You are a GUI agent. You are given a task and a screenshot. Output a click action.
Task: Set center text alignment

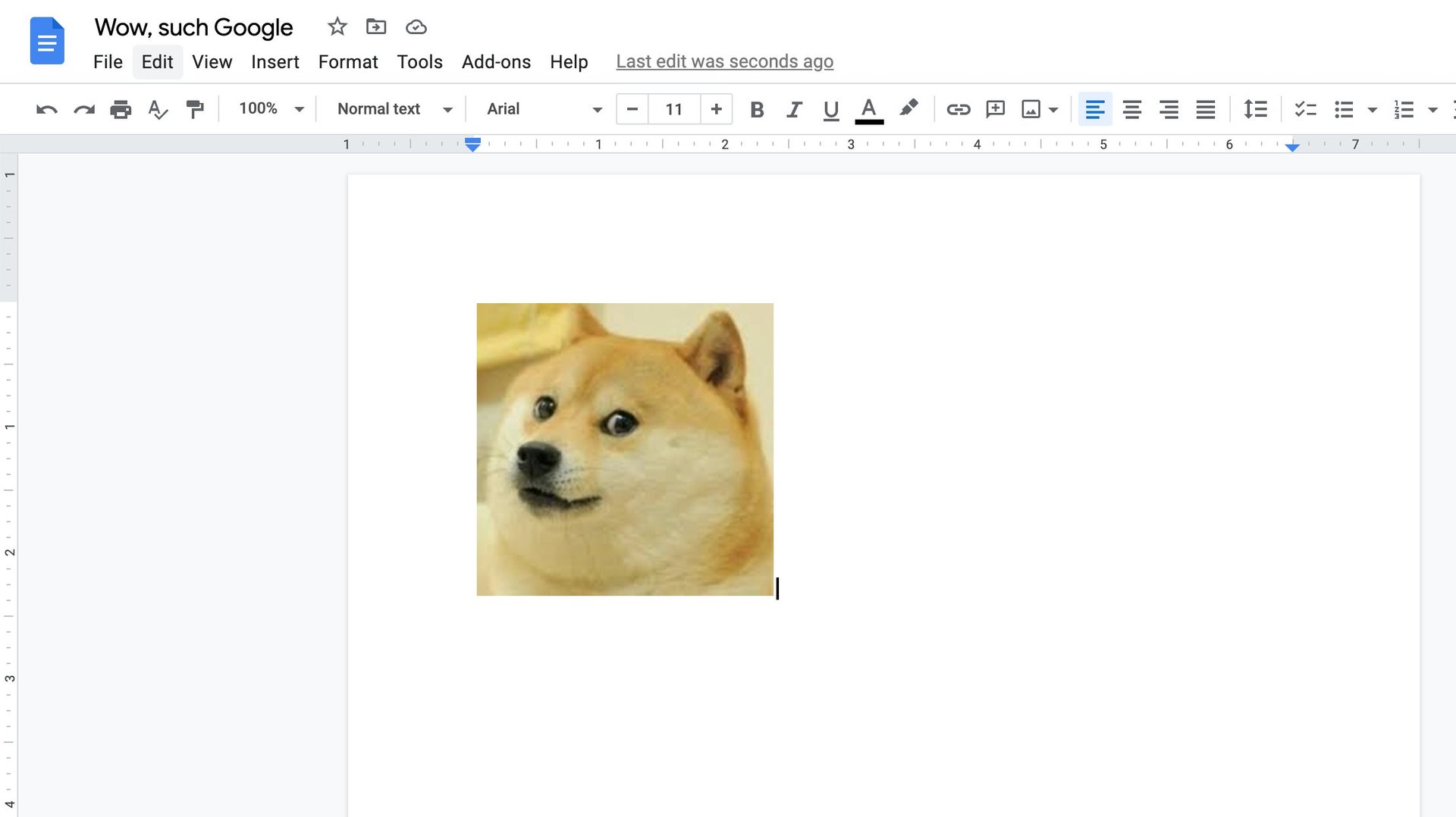(x=1132, y=109)
